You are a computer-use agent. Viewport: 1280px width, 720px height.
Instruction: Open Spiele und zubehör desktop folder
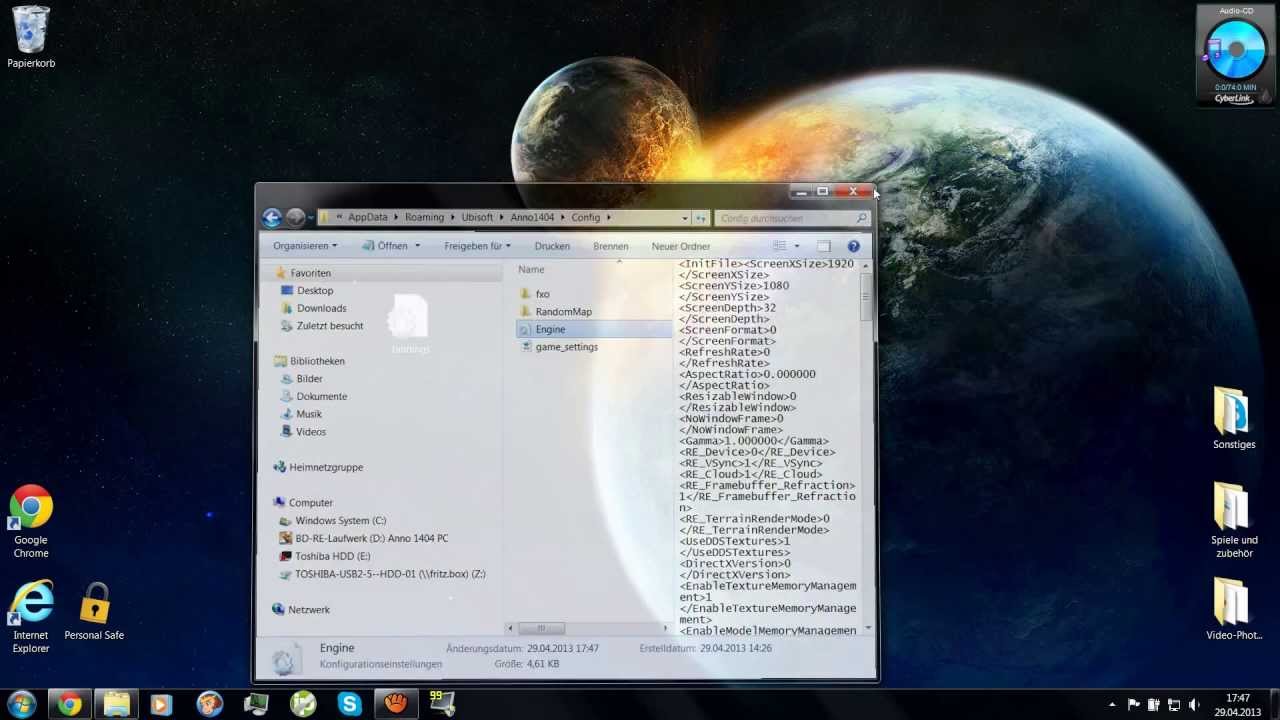pyautogui.click(x=1234, y=520)
